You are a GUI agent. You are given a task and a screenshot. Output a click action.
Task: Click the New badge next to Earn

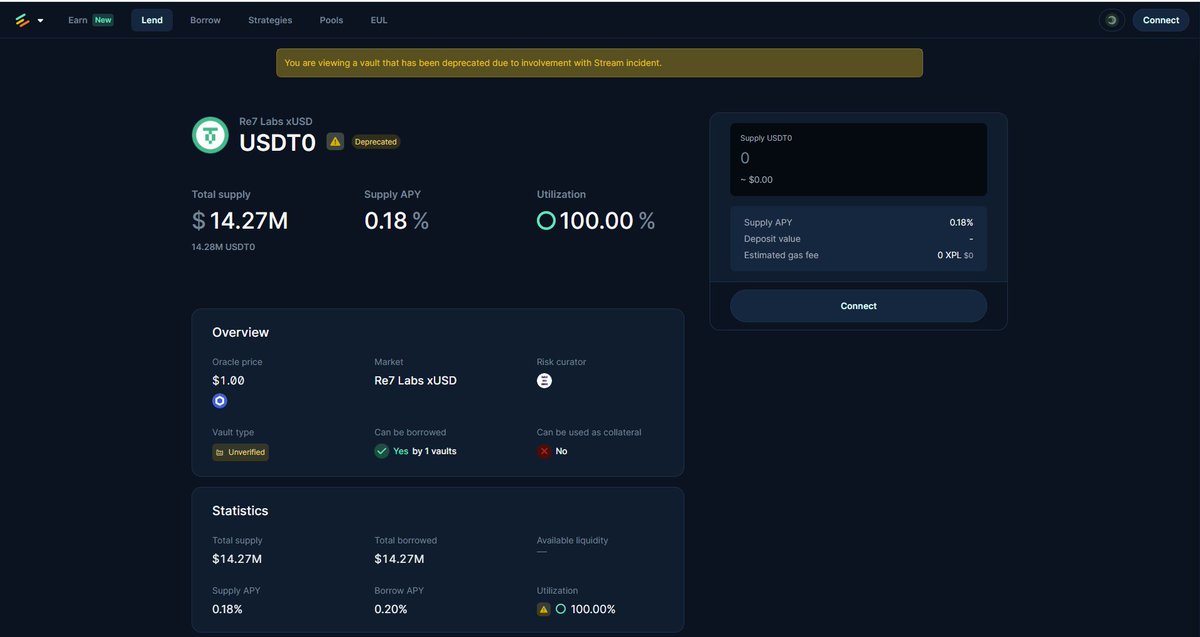point(103,20)
